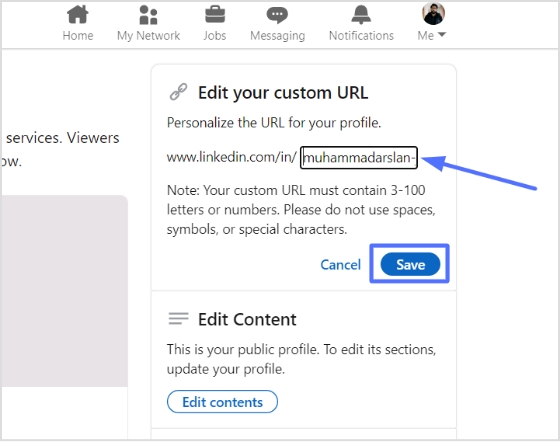Click the chain link icon beside custom URL heading
560x442 pixels.
click(x=178, y=92)
